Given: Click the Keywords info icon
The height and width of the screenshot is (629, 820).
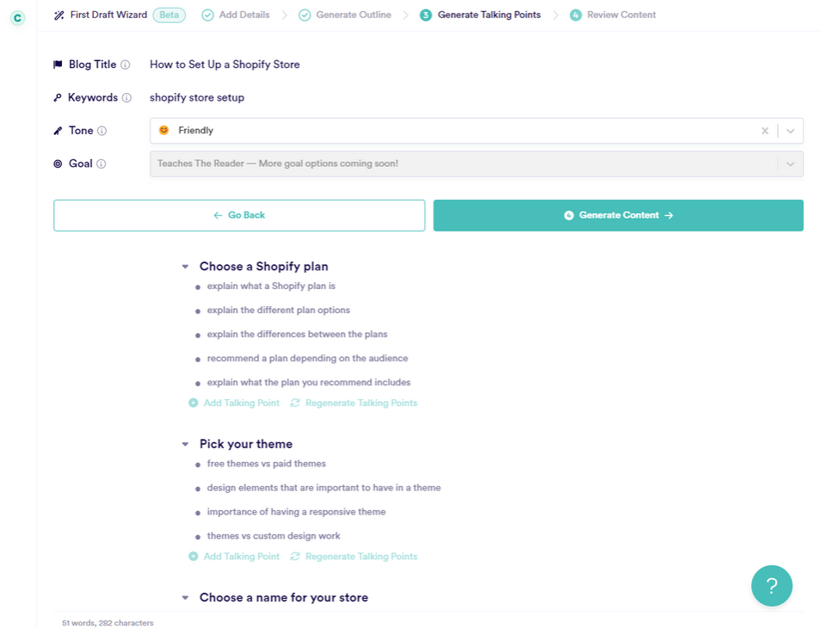Looking at the screenshot, I should click(127, 98).
